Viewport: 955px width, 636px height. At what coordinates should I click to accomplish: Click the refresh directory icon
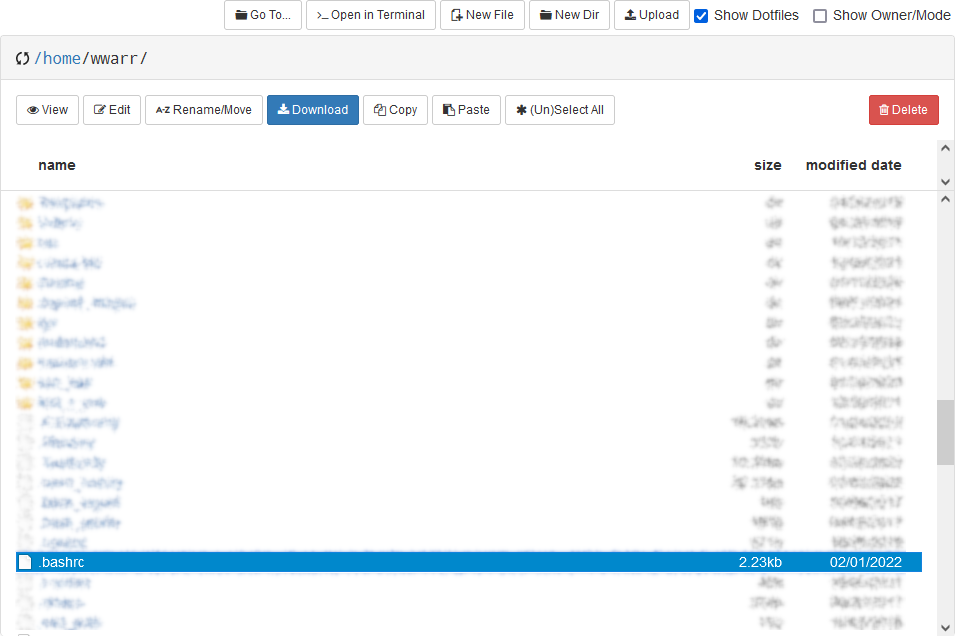[x=23, y=58]
